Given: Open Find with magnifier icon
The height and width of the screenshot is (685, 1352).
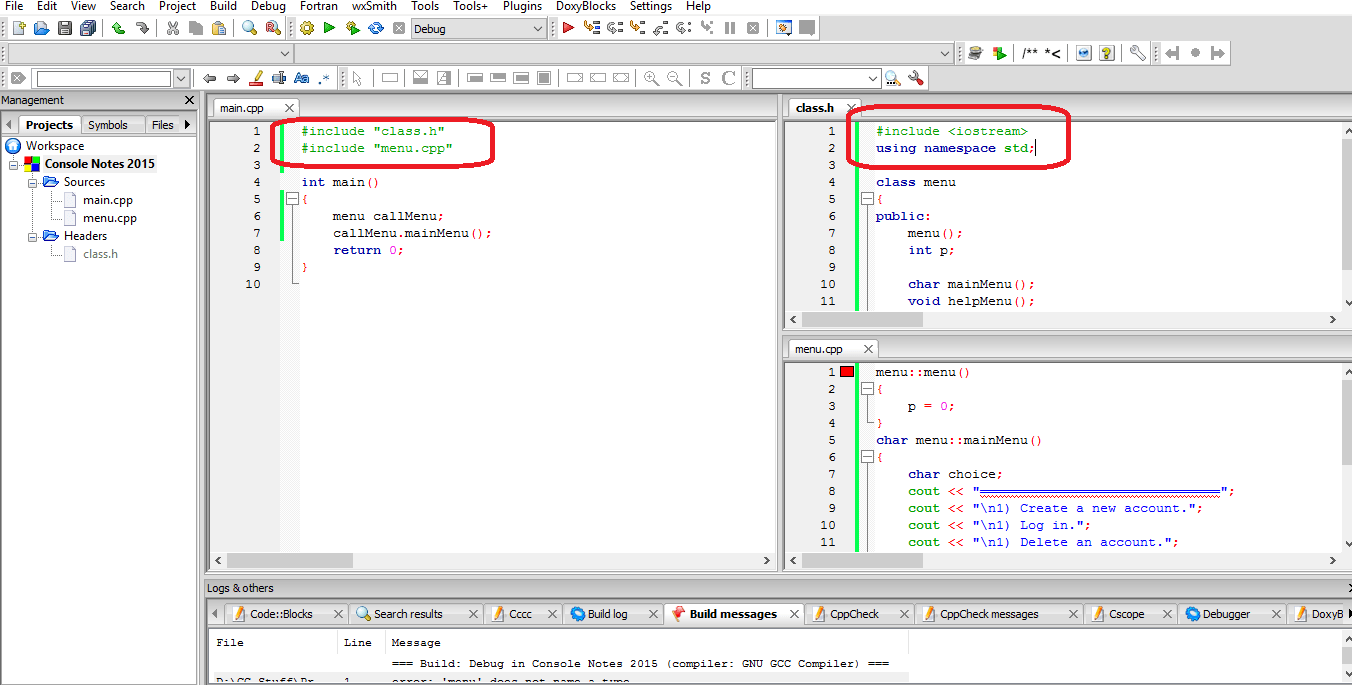Looking at the screenshot, I should pos(249,28).
